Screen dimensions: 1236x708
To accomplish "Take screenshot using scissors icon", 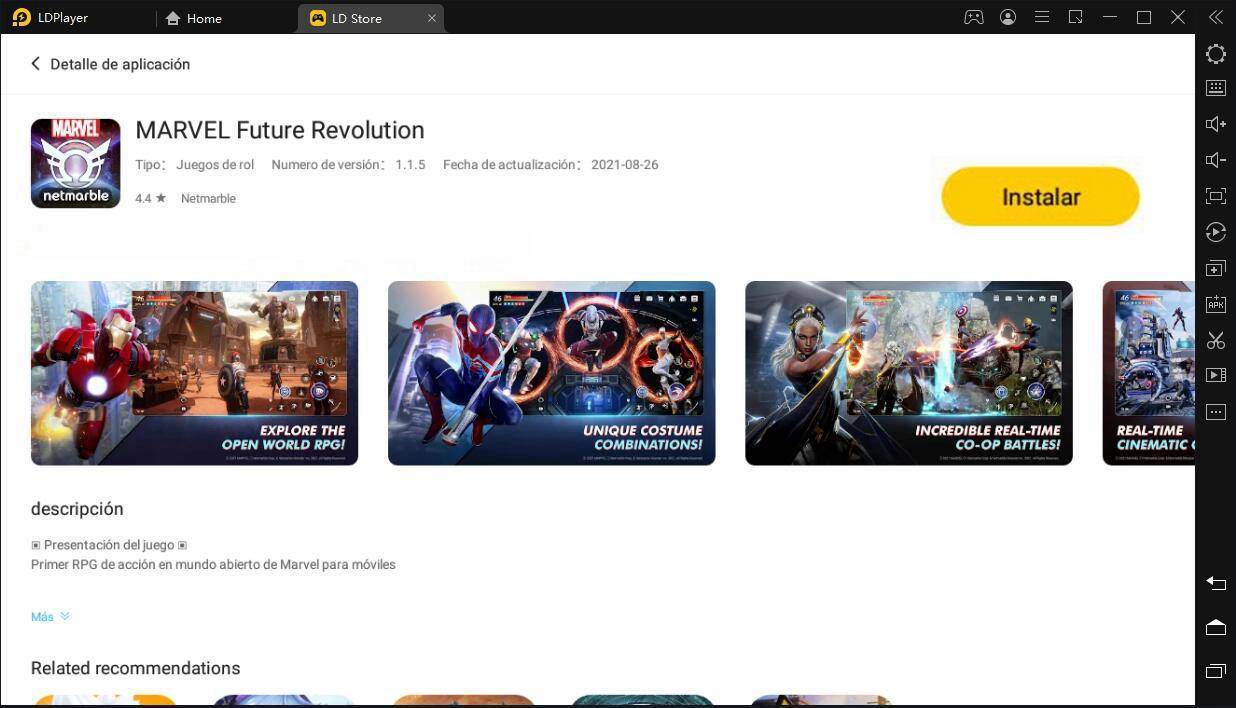I will tap(1216, 340).
